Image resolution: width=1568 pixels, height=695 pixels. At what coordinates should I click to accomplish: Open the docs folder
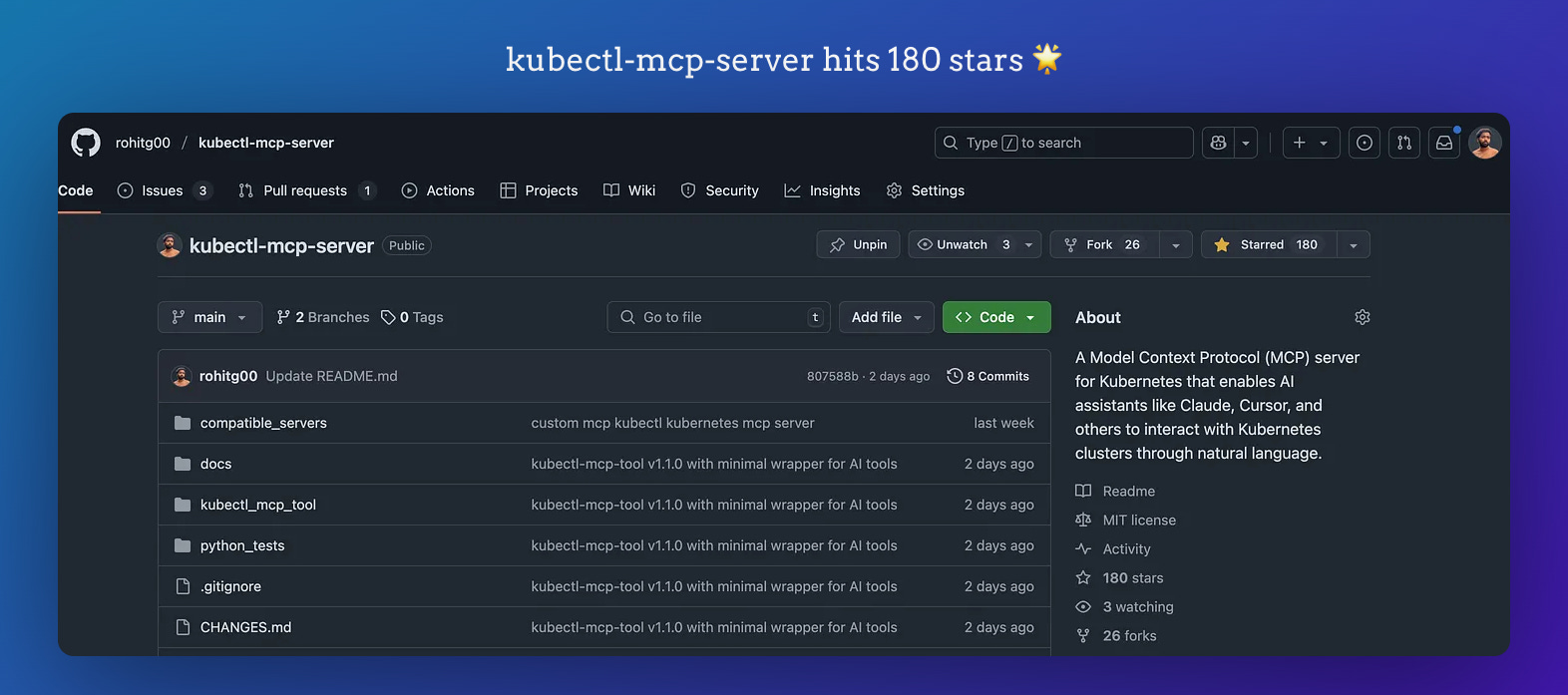(215, 464)
